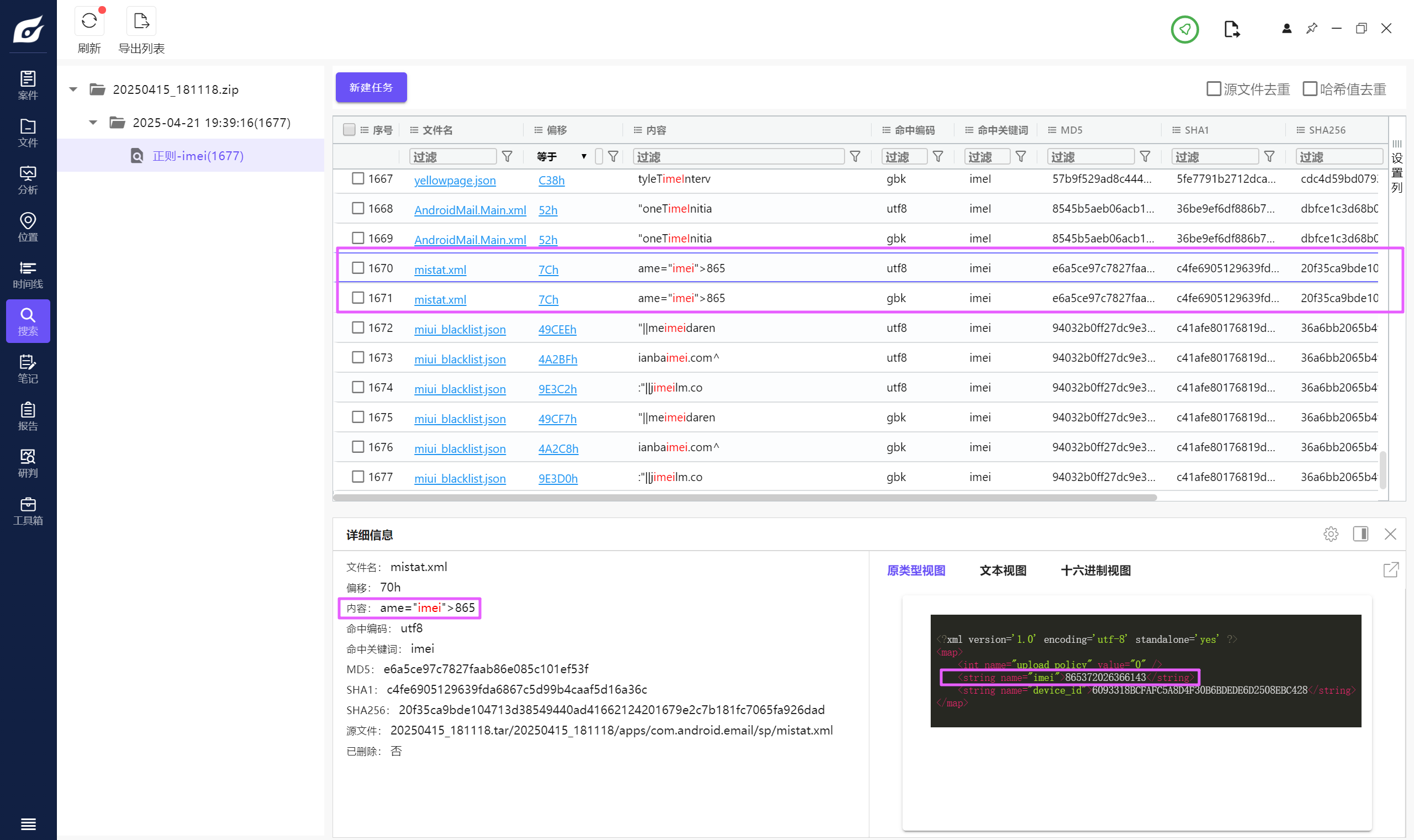This screenshot has width=1414, height=840.
Task: Click the 新建任务 button
Action: tap(371, 87)
